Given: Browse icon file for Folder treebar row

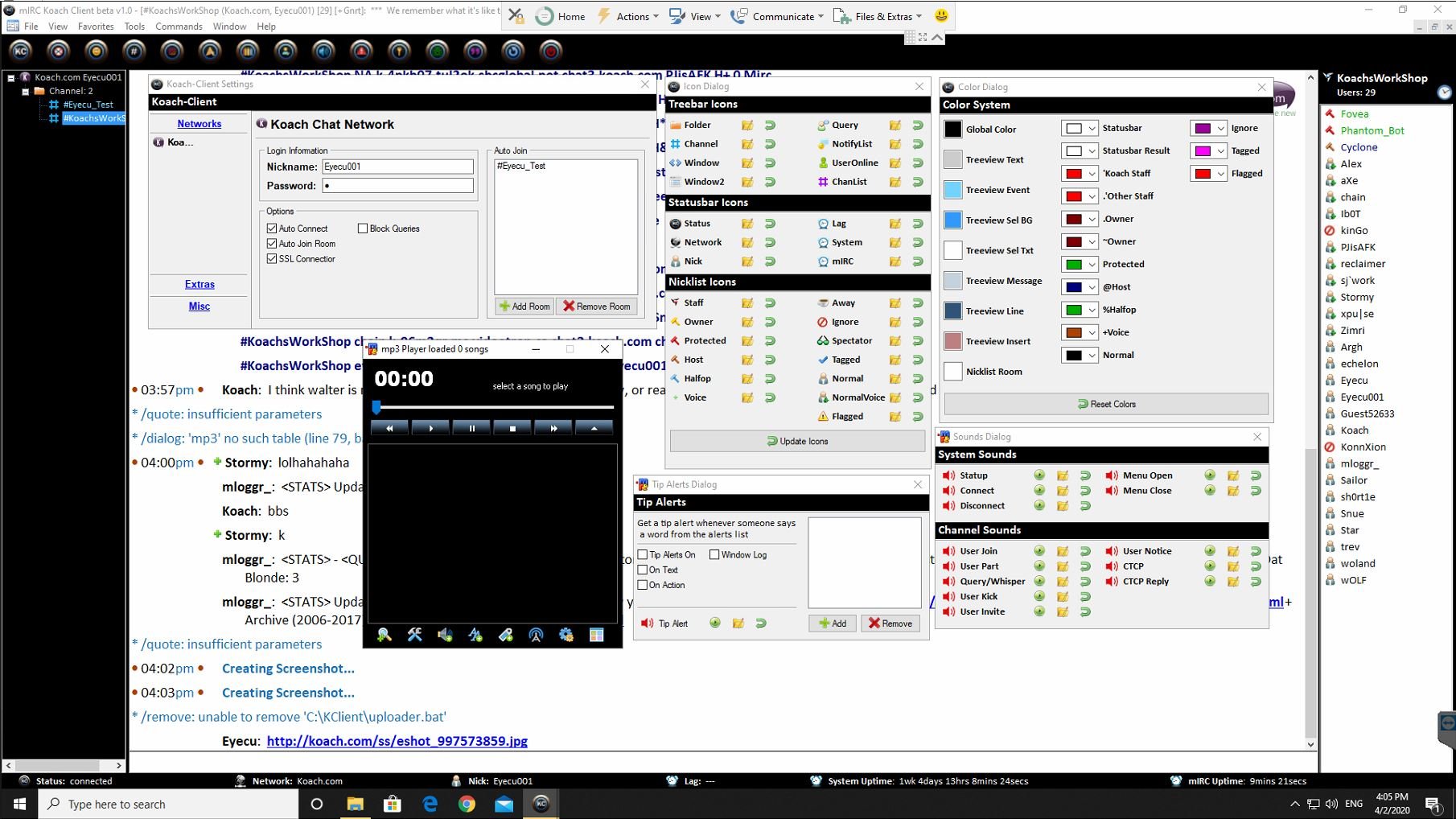Looking at the screenshot, I should pyautogui.click(x=747, y=125).
